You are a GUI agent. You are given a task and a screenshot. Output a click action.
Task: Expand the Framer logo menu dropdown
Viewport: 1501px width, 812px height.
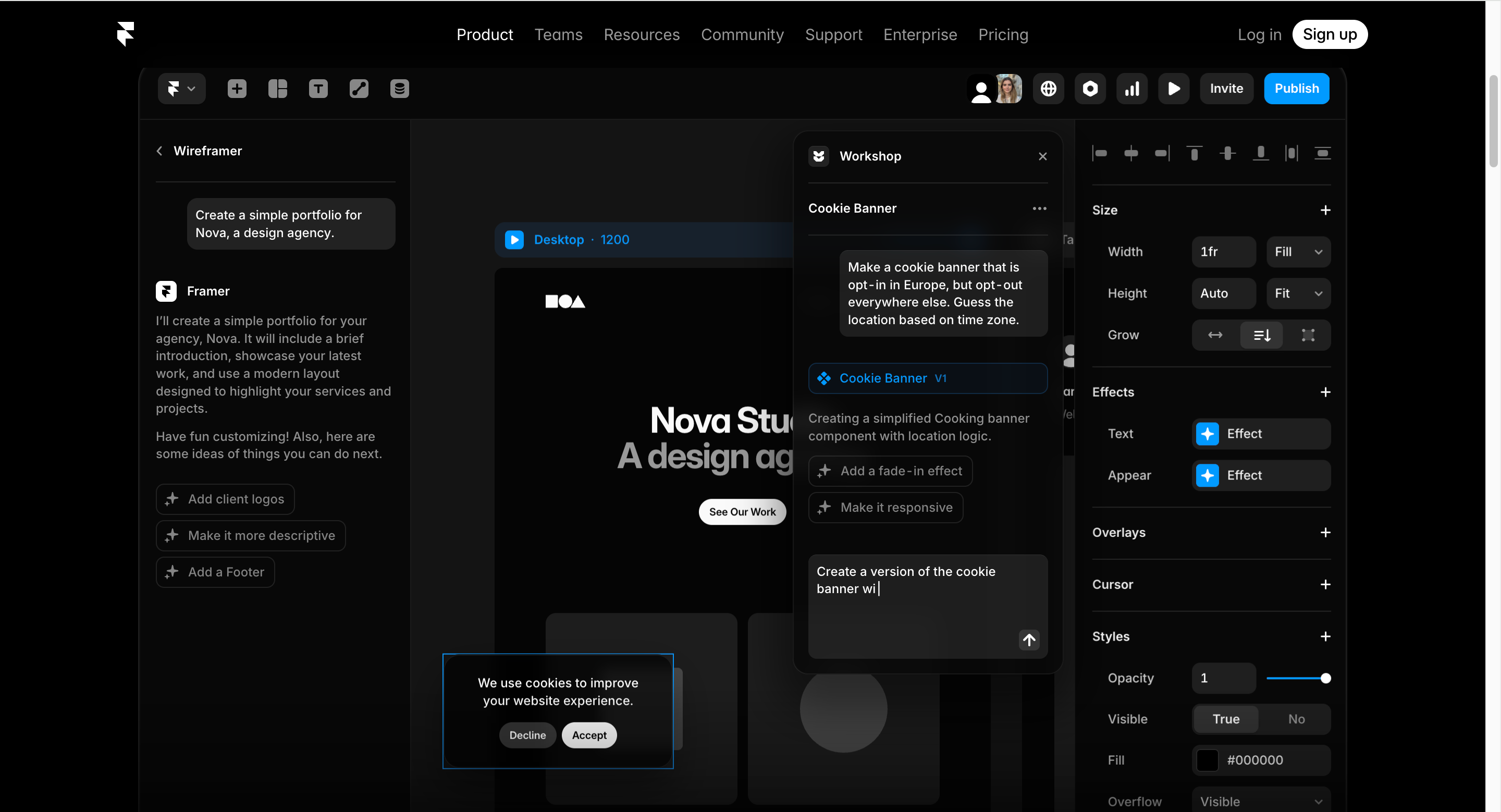tap(181, 89)
